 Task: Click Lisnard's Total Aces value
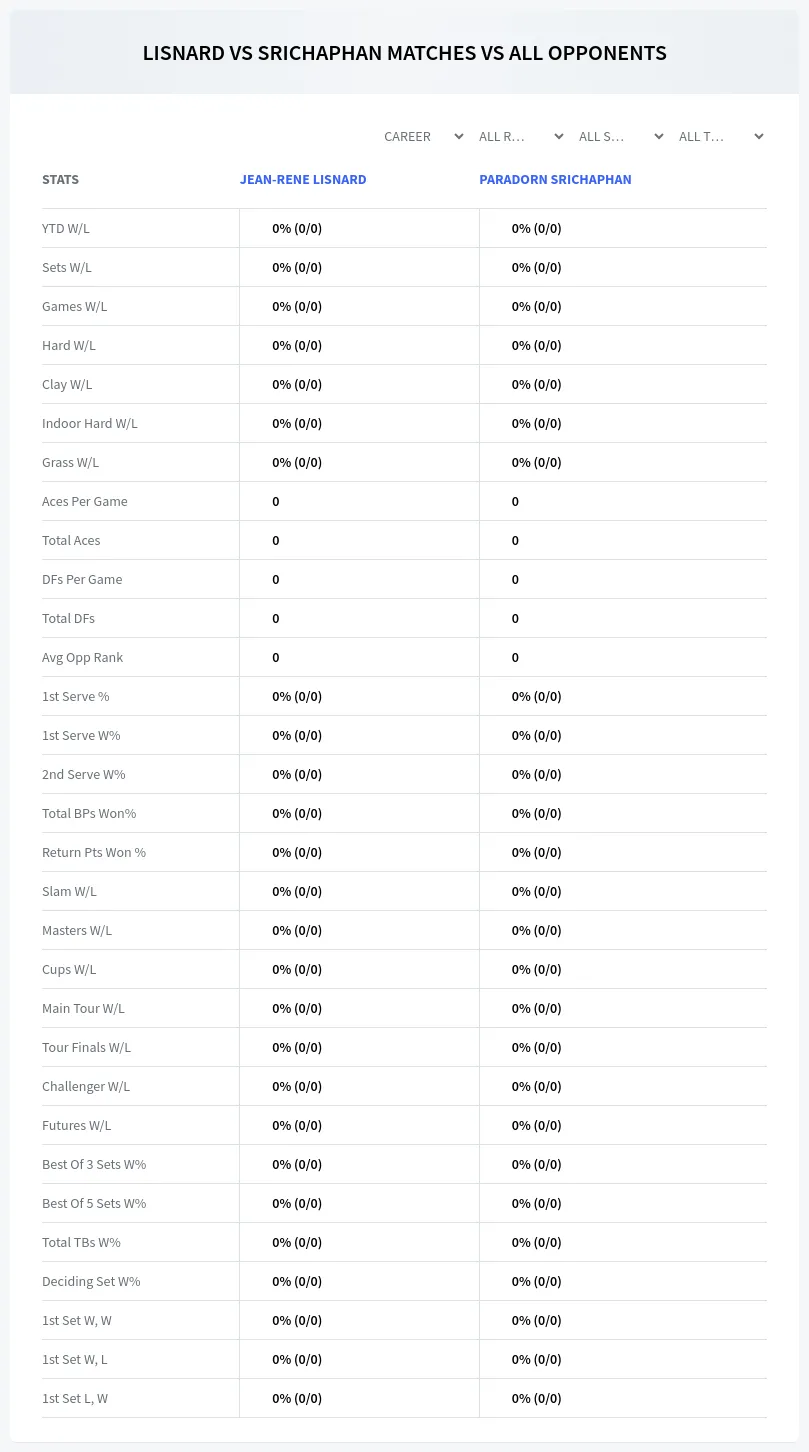coord(276,540)
